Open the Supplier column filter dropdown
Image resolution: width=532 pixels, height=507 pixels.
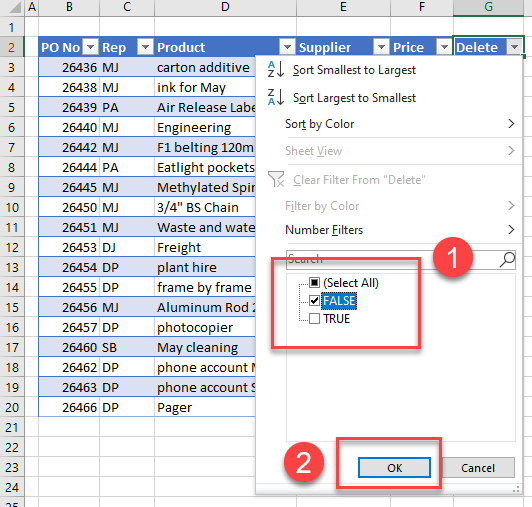tap(381, 47)
